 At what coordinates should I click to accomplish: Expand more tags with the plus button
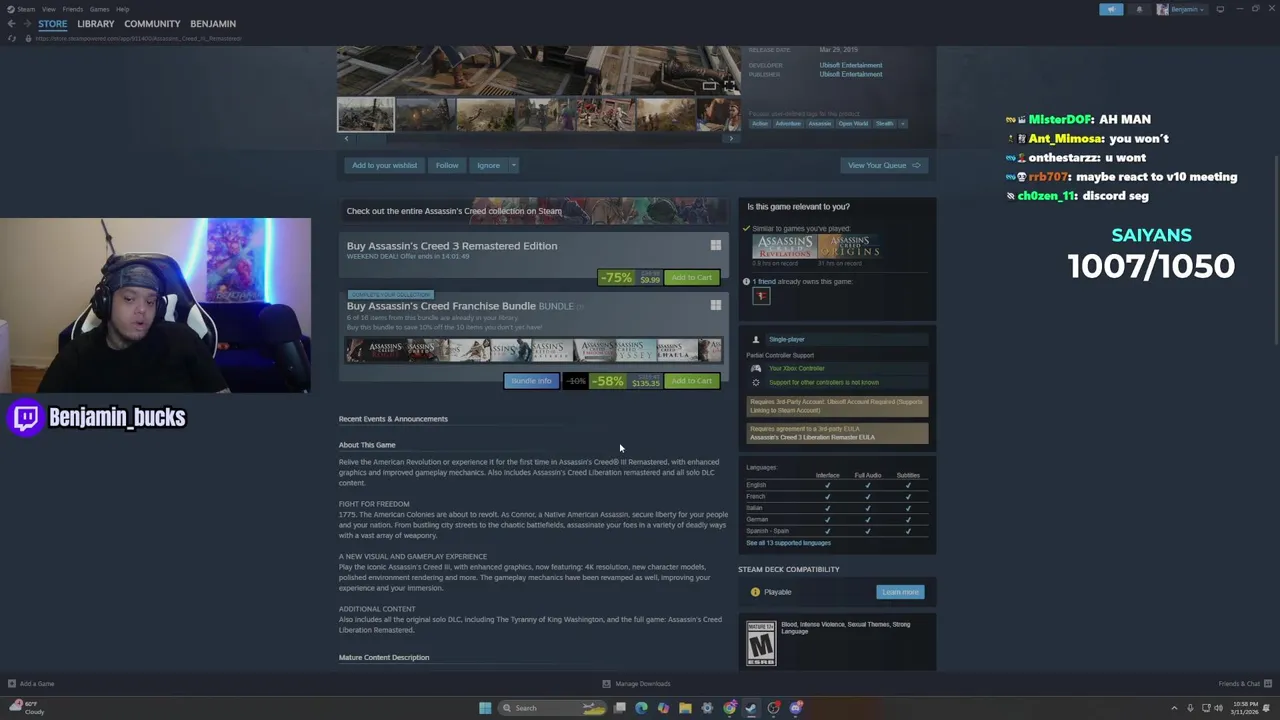pyautogui.click(x=902, y=124)
